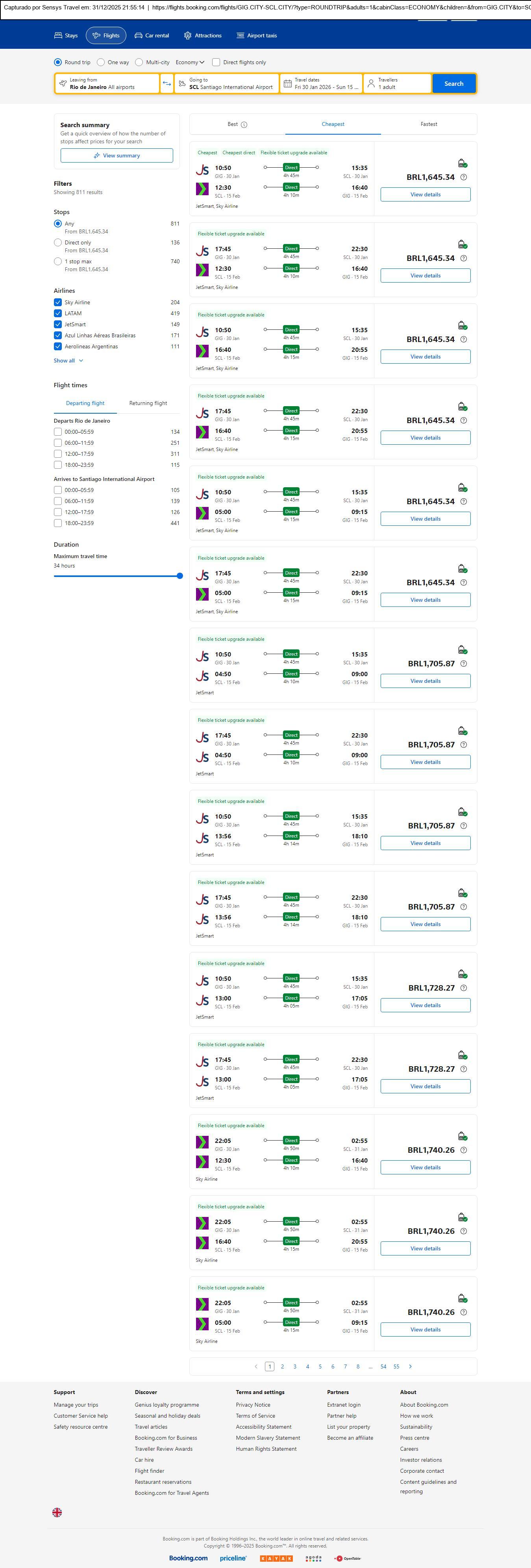Click the baggage icon on the first flight card

(x=462, y=163)
